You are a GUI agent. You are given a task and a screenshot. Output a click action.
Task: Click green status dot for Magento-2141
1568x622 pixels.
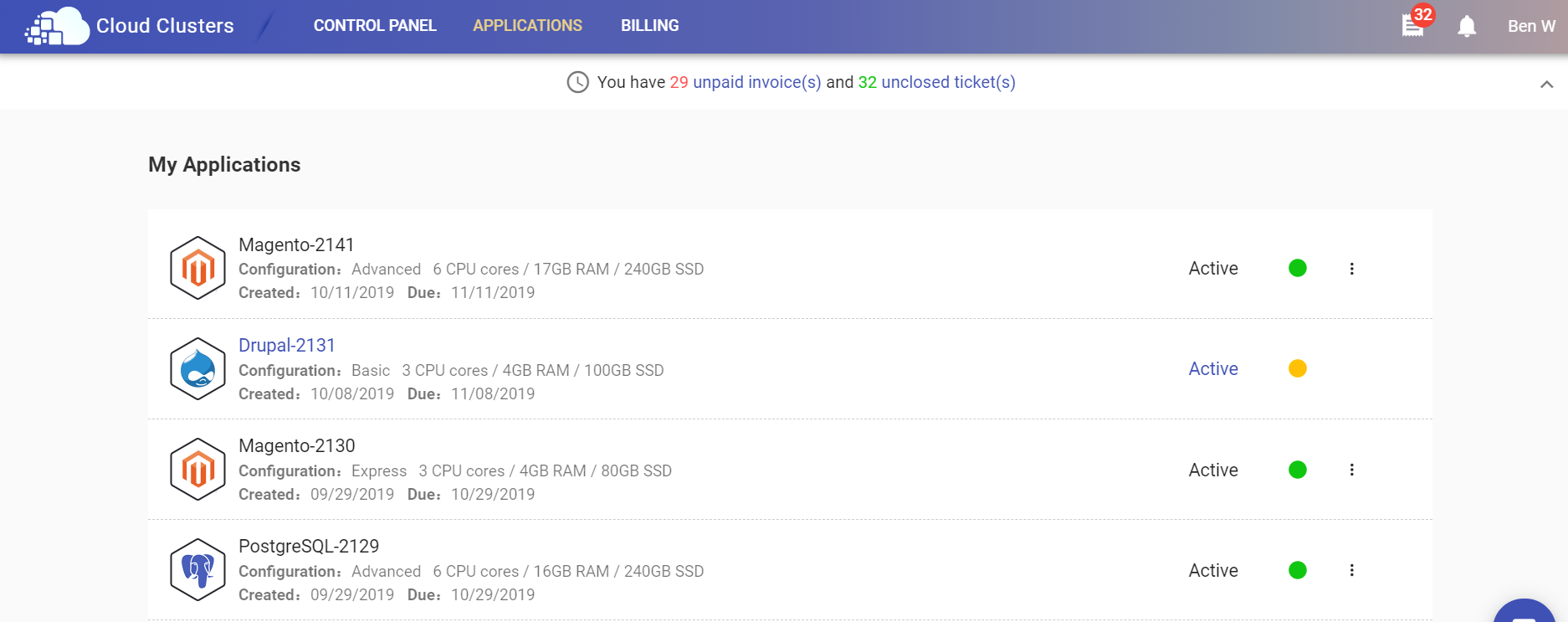pos(1298,268)
